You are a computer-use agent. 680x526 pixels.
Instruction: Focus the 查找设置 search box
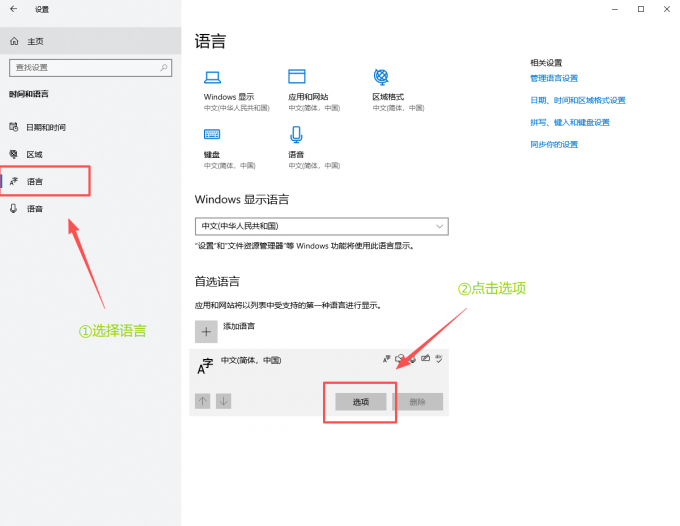(x=90, y=68)
